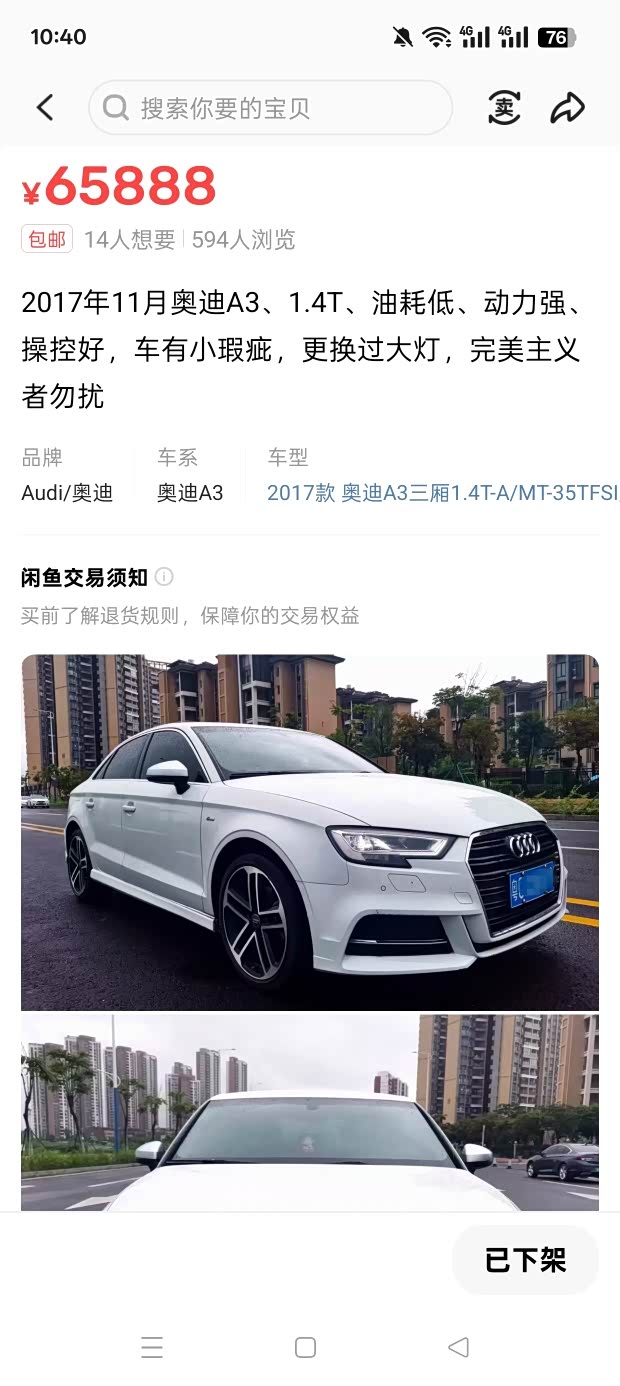
Task: Focus the 搜索你要的宝贝 search field
Action: pyautogui.click(x=270, y=108)
